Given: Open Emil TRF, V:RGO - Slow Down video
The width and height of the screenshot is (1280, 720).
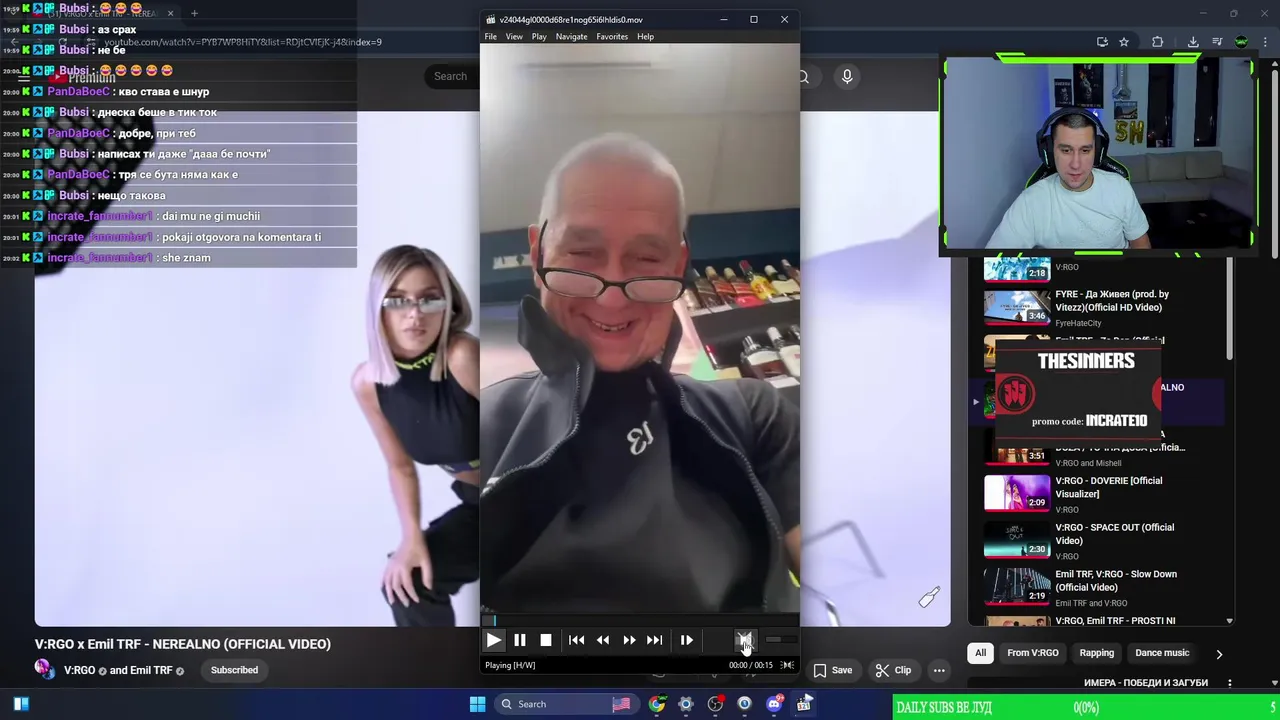Looking at the screenshot, I should [1116, 580].
